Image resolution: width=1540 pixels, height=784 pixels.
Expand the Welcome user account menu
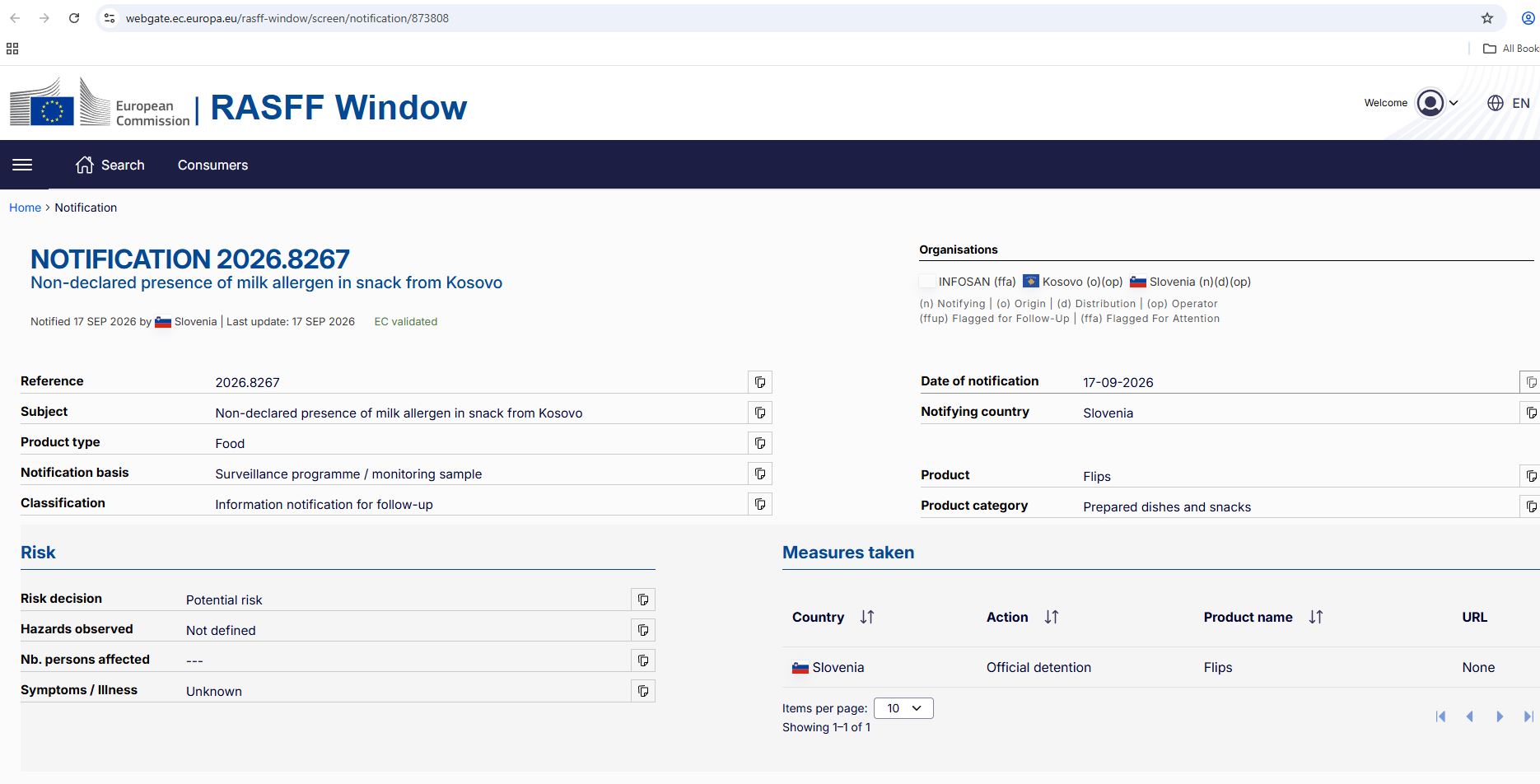coord(1437,103)
